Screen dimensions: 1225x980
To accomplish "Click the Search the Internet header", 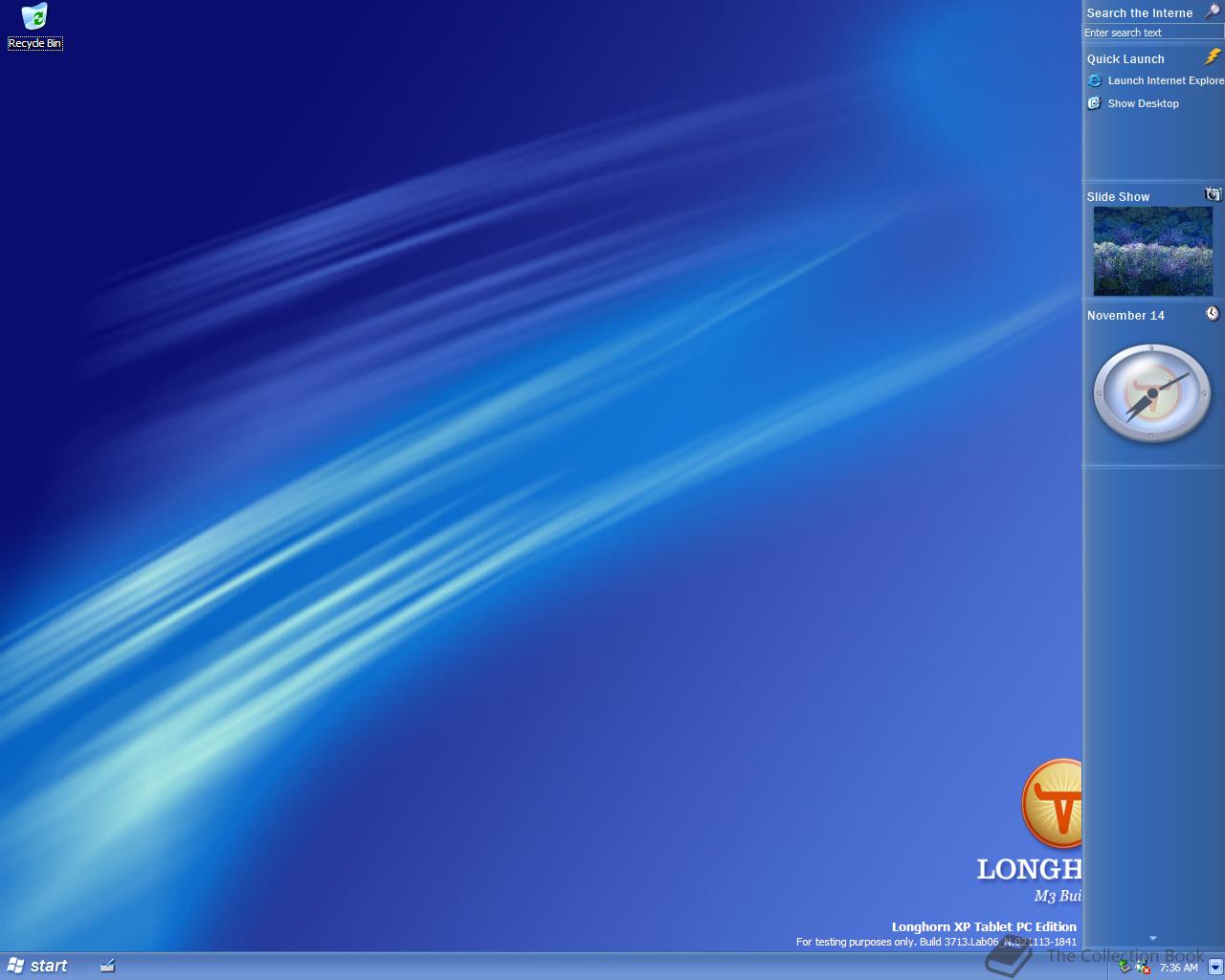I will [x=1140, y=13].
